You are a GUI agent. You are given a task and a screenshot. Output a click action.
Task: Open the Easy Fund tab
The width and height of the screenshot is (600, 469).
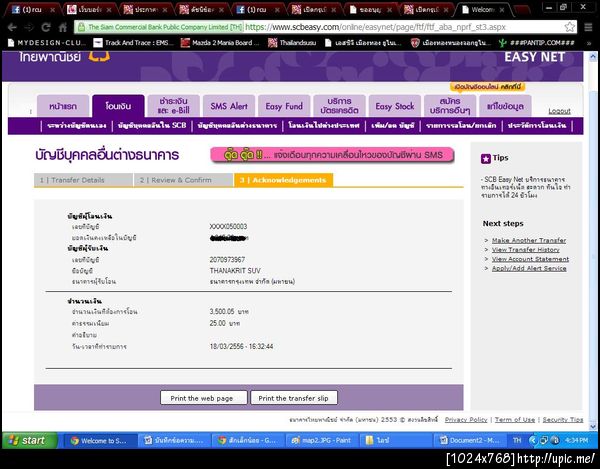pyautogui.click(x=284, y=106)
